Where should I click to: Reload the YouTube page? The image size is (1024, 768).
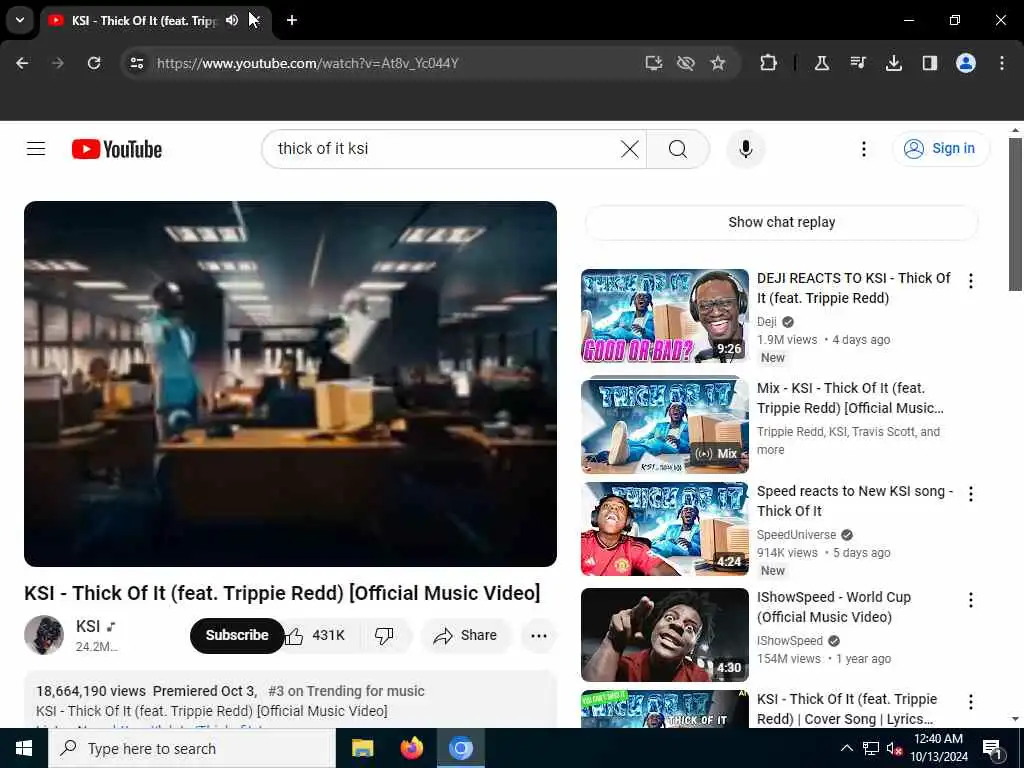tap(94, 63)
